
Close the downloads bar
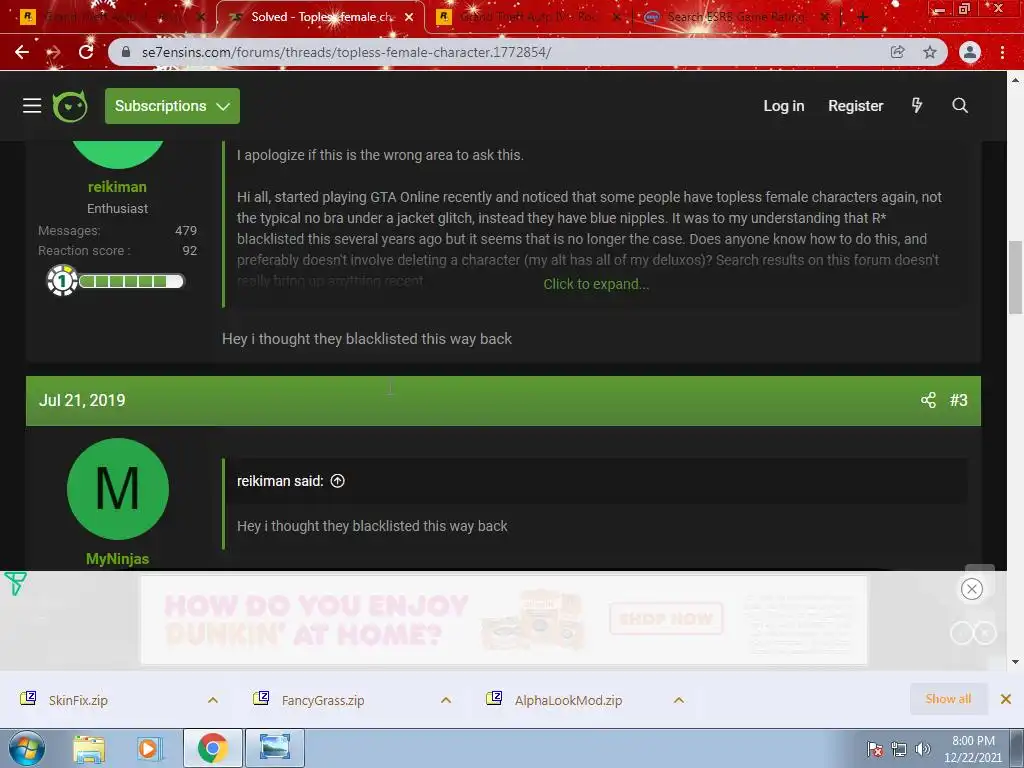tap(1006, 699)
